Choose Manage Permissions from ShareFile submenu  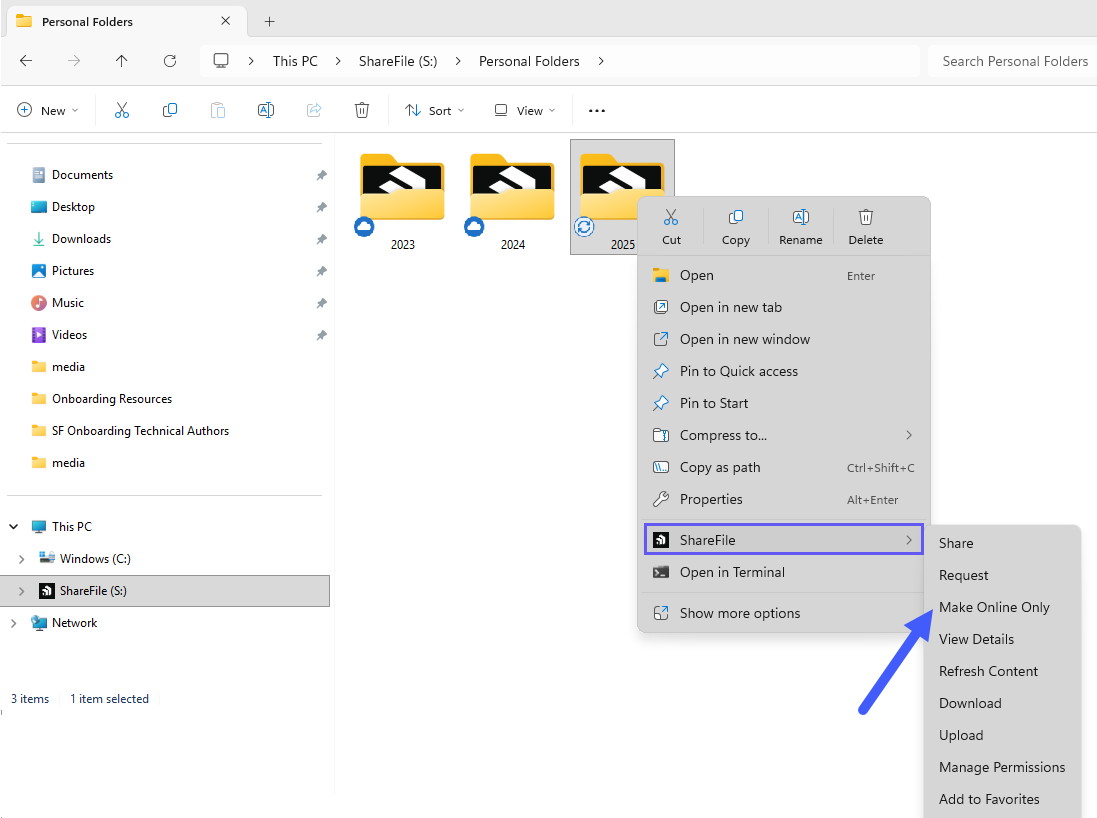coord(1001,767)
